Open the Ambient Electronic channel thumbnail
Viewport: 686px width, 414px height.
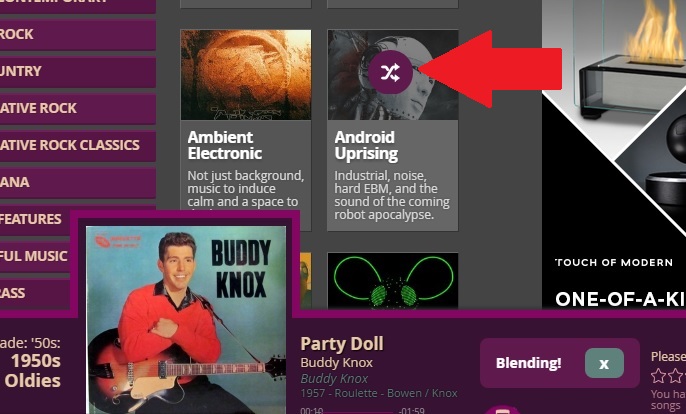(246, 75)
